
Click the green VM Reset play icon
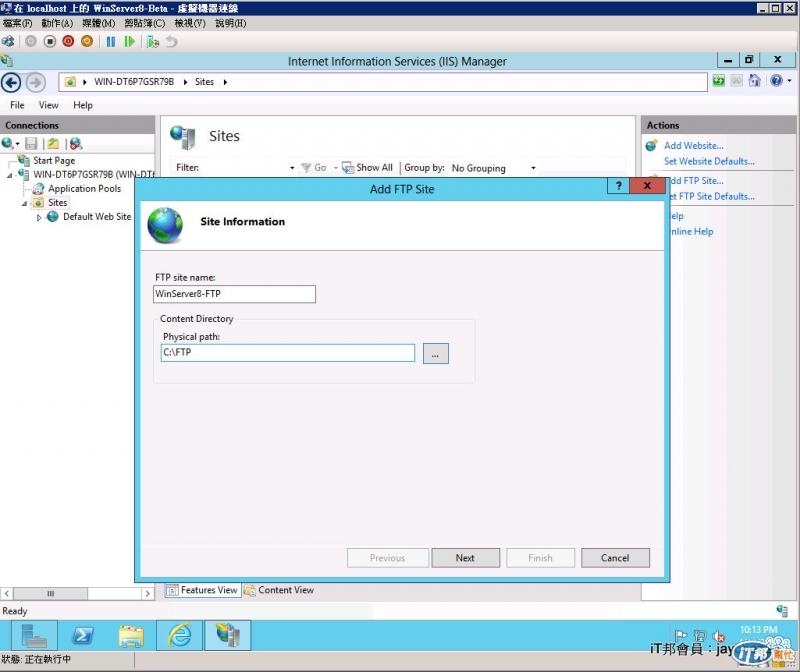(130, 42)
